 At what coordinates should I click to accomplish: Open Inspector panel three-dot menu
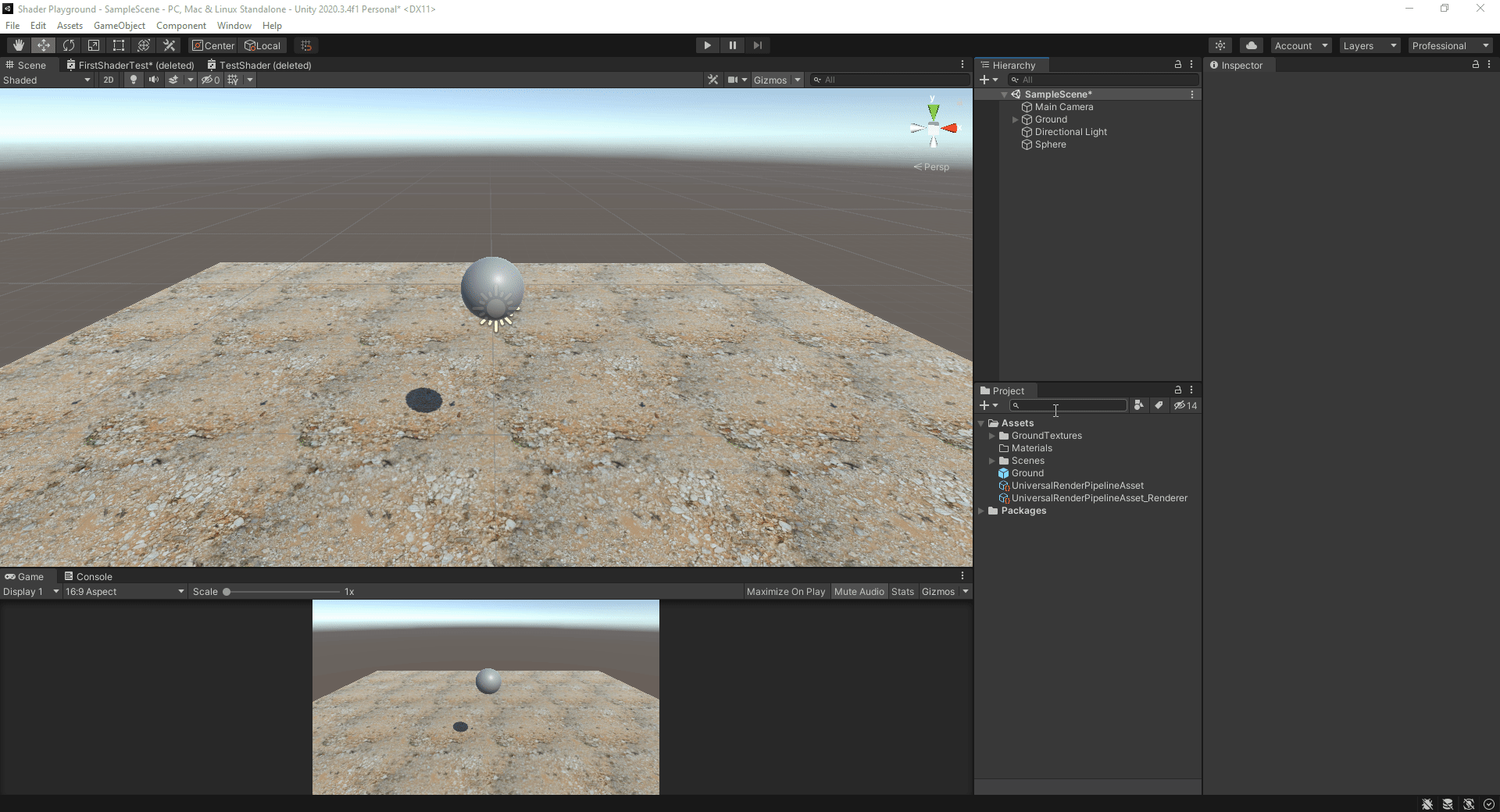1489,65
